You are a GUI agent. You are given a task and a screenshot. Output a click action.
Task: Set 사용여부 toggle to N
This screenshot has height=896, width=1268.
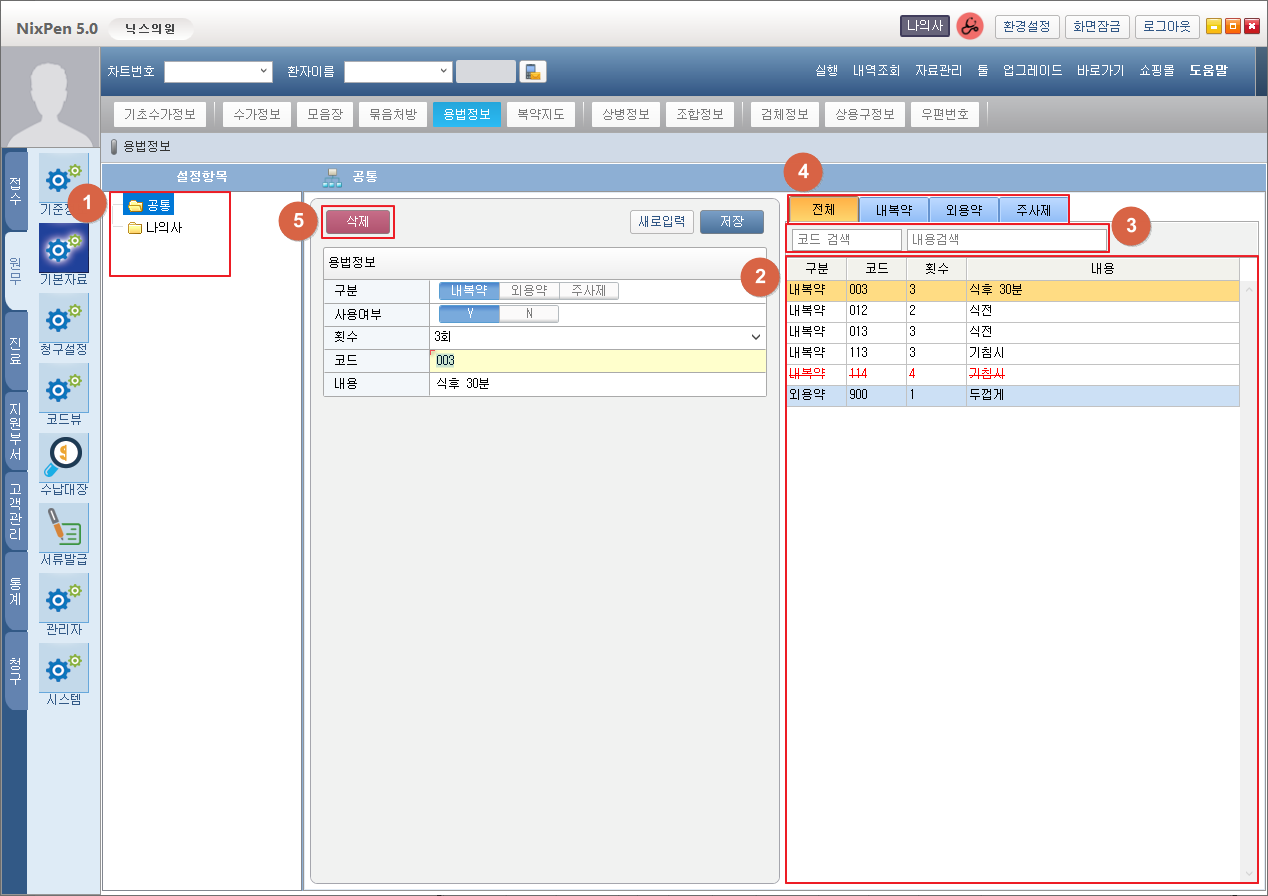point(529,314)
